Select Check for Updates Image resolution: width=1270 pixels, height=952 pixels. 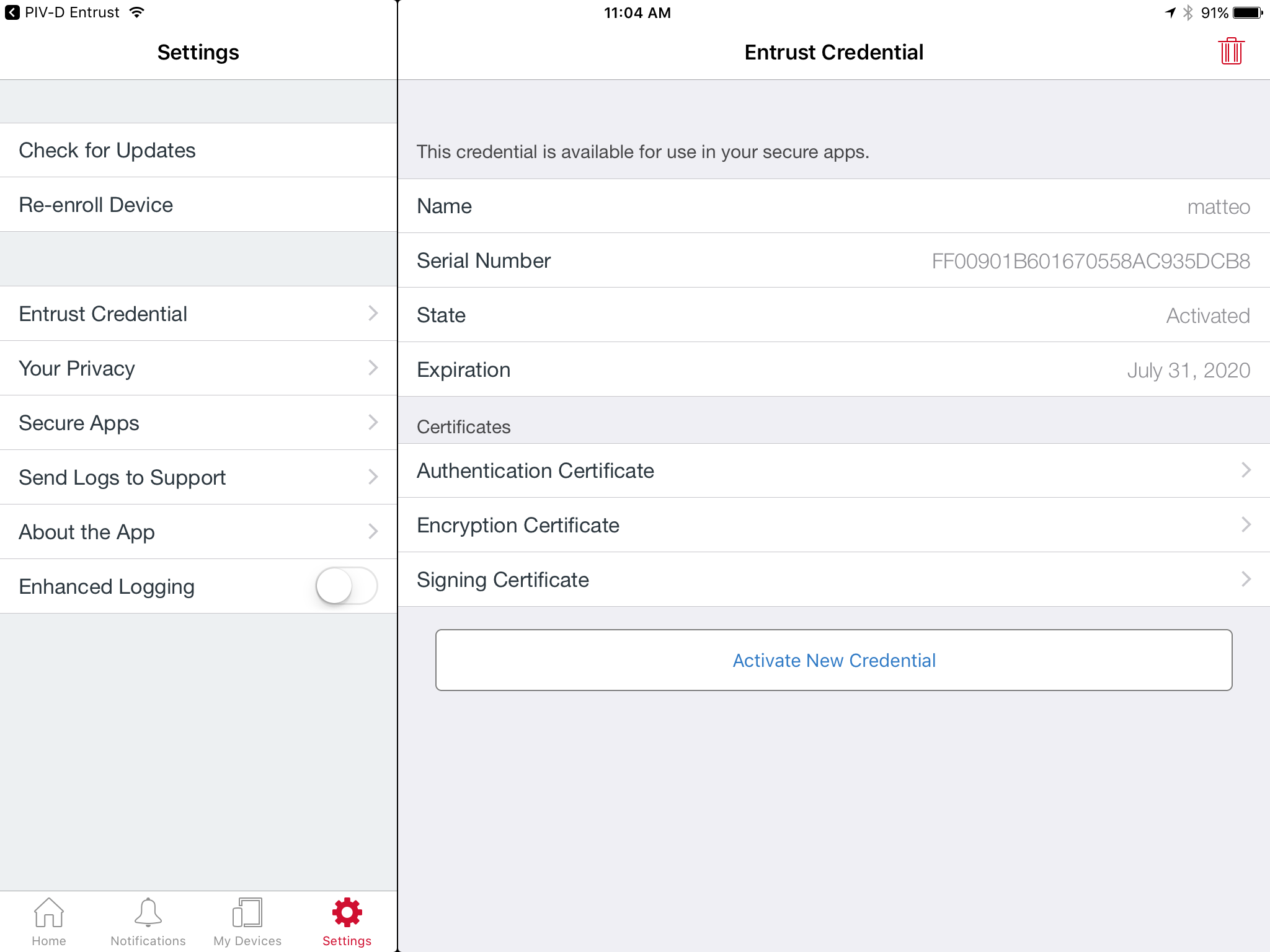pyautogui.click(x=198, y=150)
